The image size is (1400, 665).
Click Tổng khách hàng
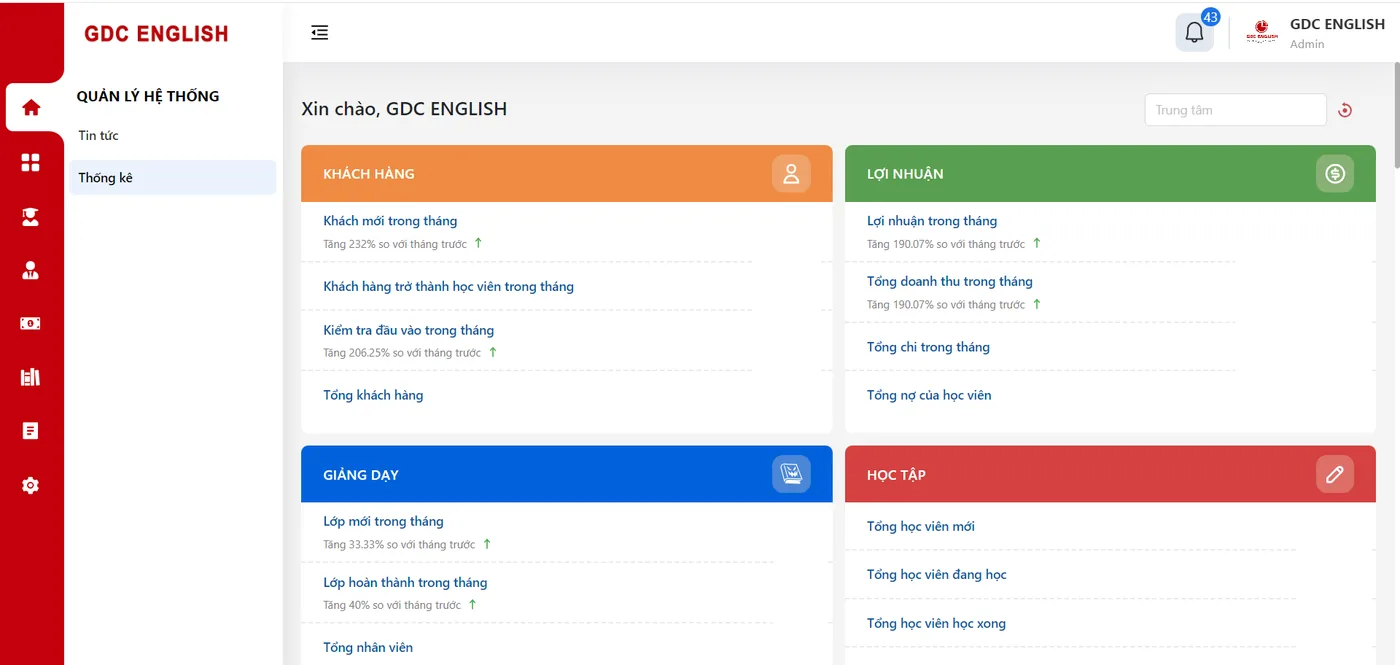pos(373,395)
